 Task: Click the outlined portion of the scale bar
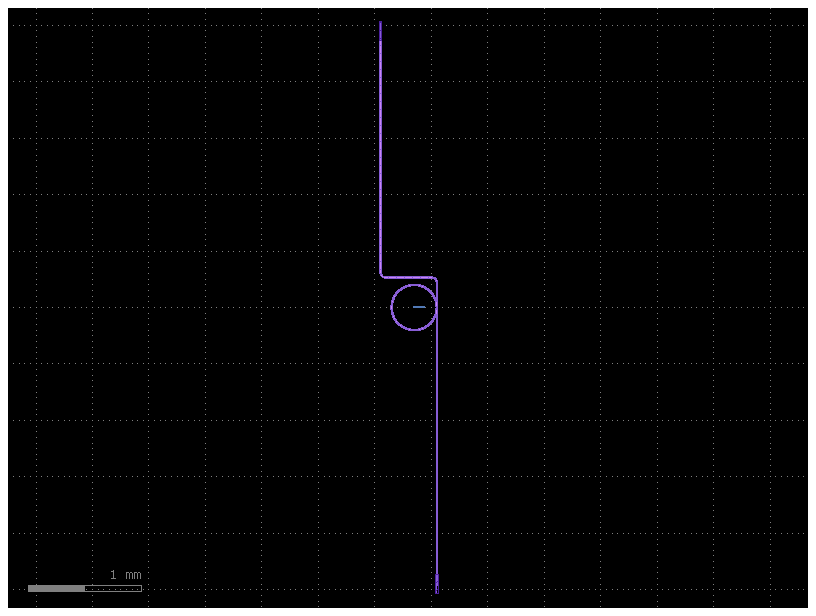pos(112,589)
